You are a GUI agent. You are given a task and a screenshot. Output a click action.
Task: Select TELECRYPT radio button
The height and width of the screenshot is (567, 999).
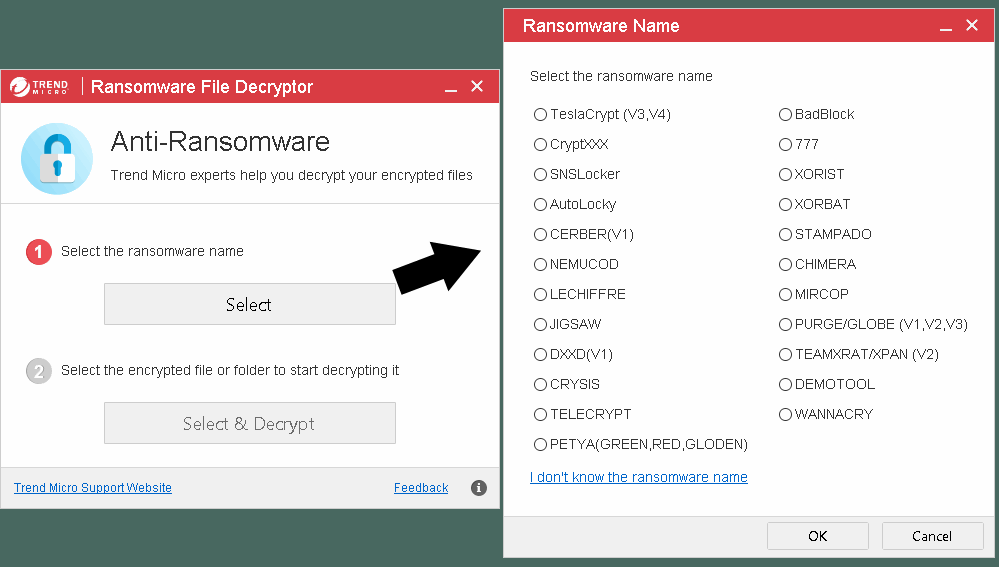[540, 415]
